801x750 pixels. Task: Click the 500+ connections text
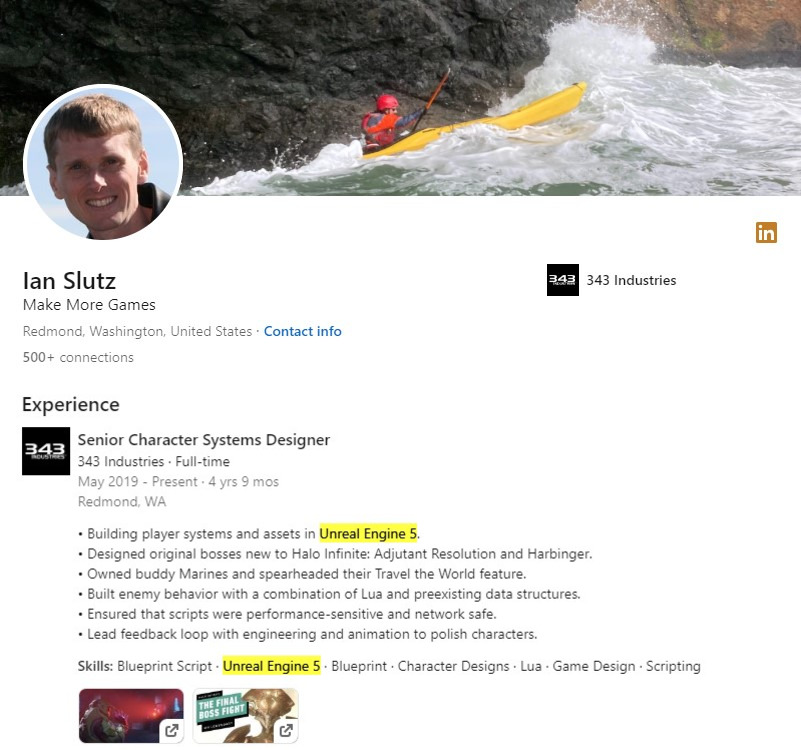tap(78, 357)
